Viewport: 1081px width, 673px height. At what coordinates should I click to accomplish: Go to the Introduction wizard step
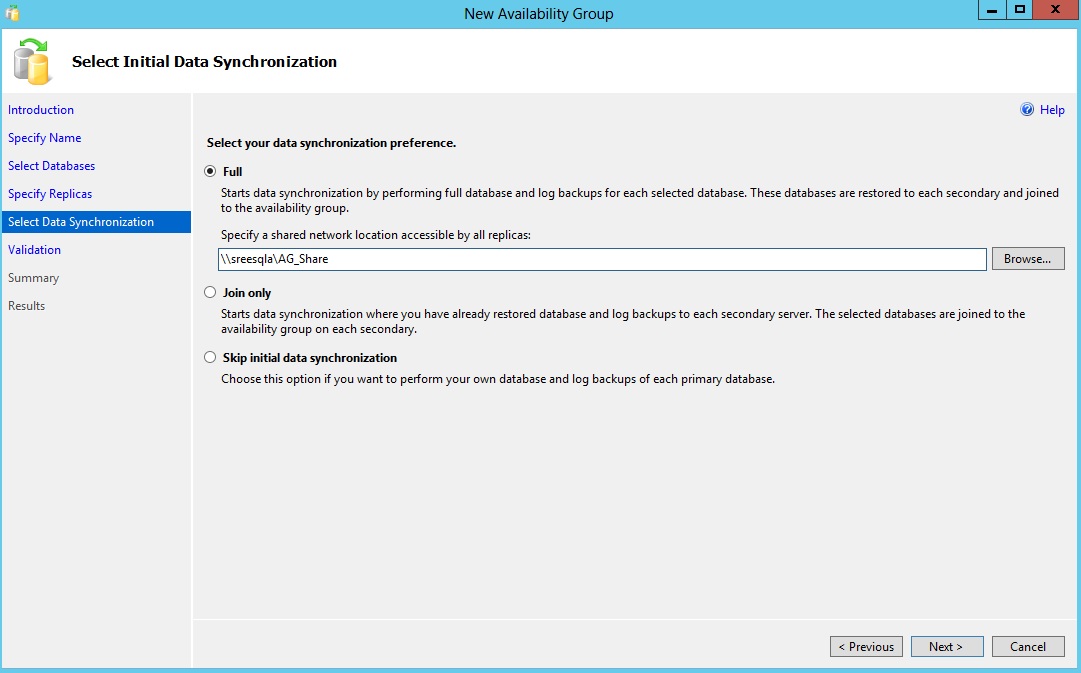pyautogui.click(x=41, y=110)
